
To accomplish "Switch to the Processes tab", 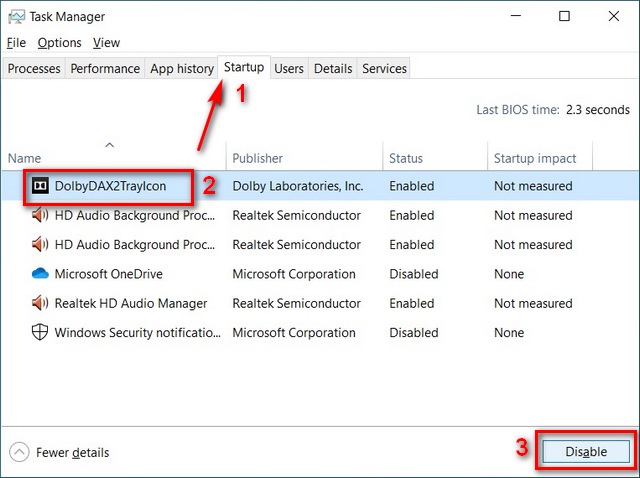I will (34, 68).
